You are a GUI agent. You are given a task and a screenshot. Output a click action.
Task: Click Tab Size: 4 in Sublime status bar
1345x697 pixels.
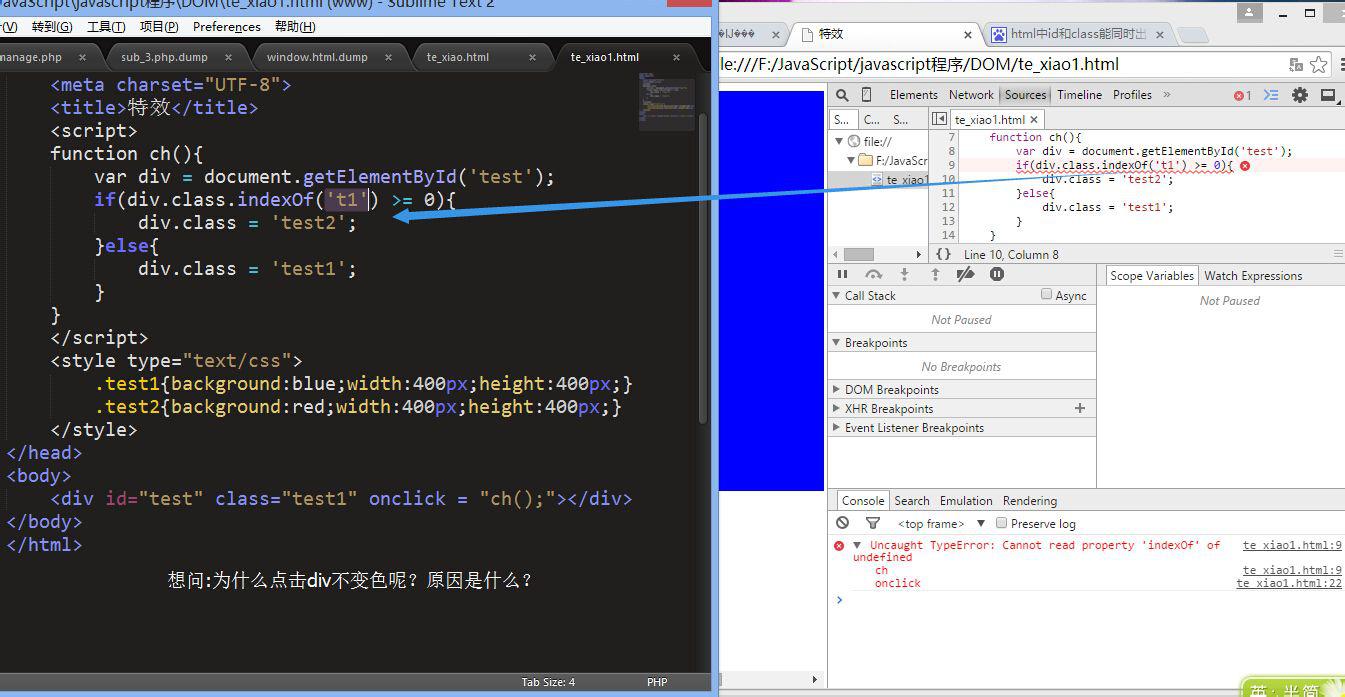tap(548, 682)
